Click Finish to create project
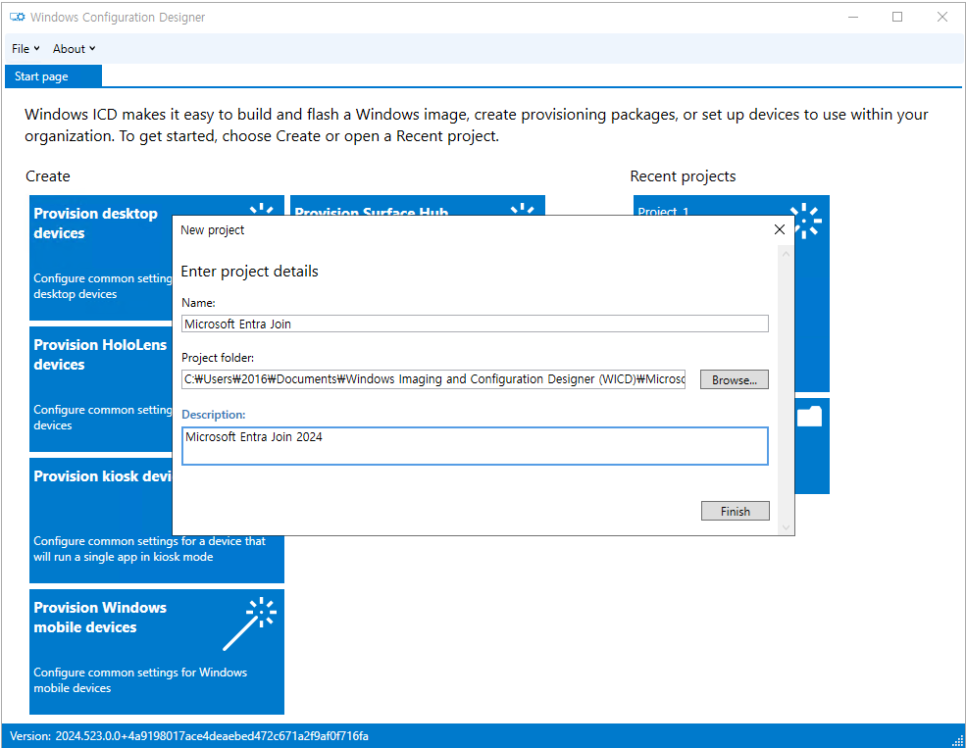Screen dimensions: 966x748 (x=735, y=511)
